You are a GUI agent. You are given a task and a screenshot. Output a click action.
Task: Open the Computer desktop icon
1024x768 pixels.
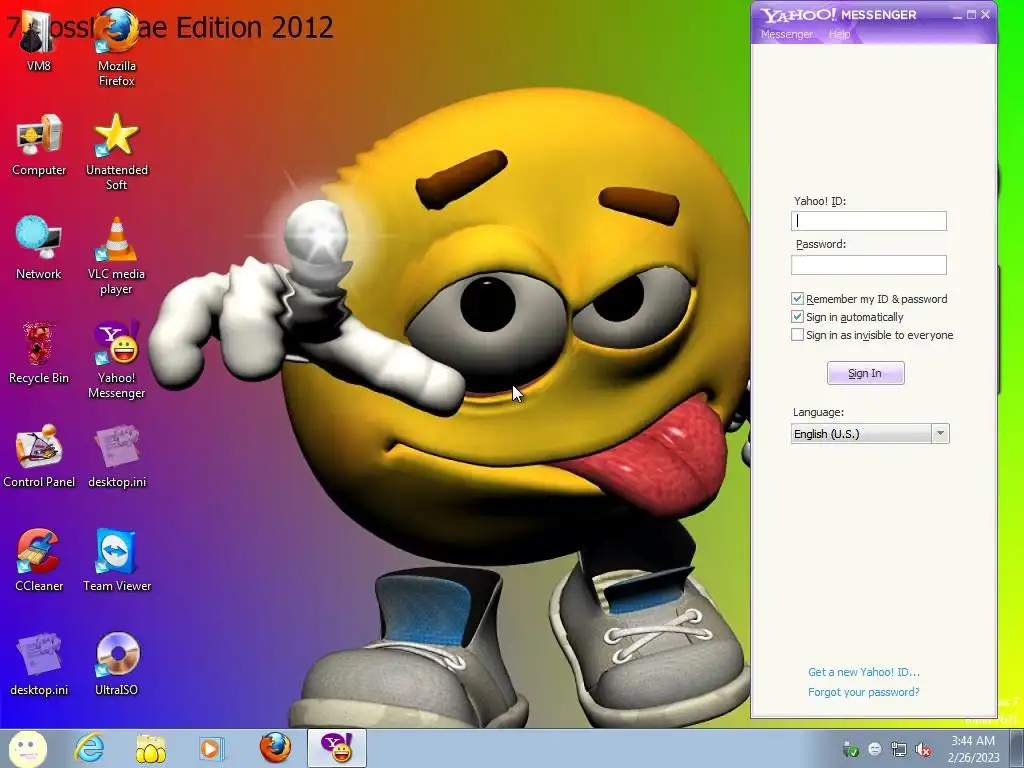coord(39,145)
